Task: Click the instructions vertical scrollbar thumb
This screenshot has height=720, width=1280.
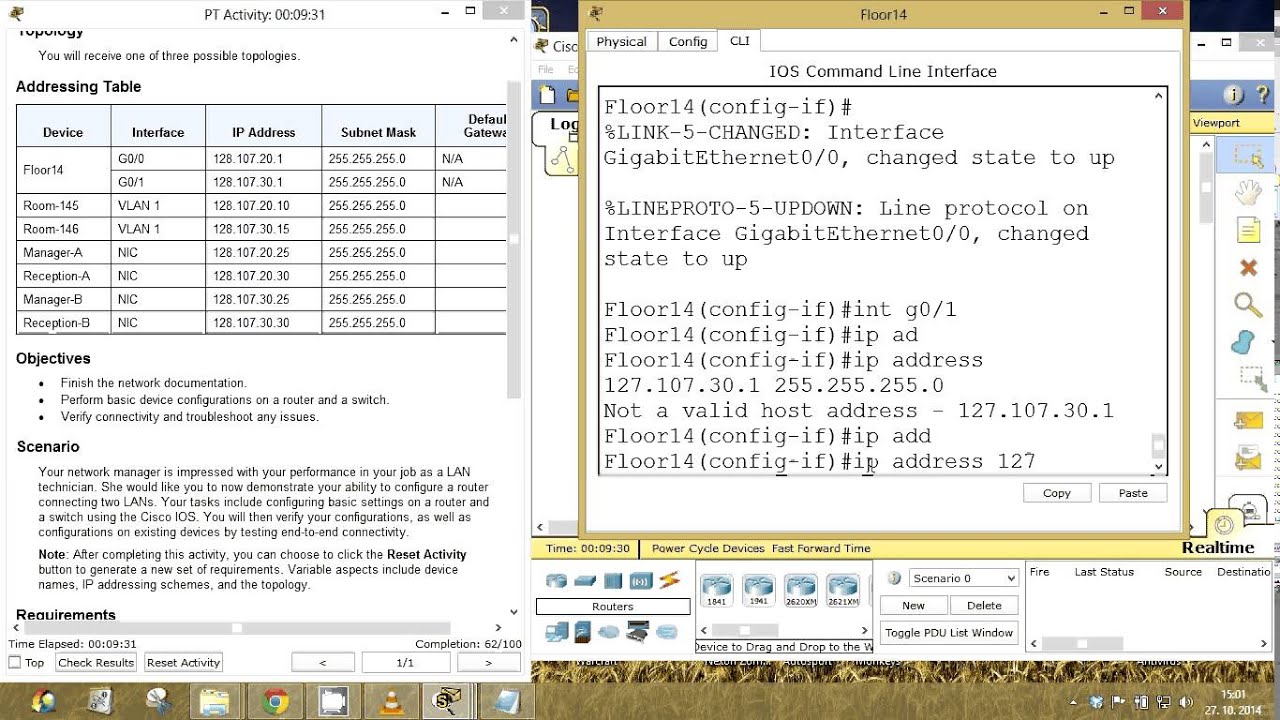Action: (x=514, y=238)
